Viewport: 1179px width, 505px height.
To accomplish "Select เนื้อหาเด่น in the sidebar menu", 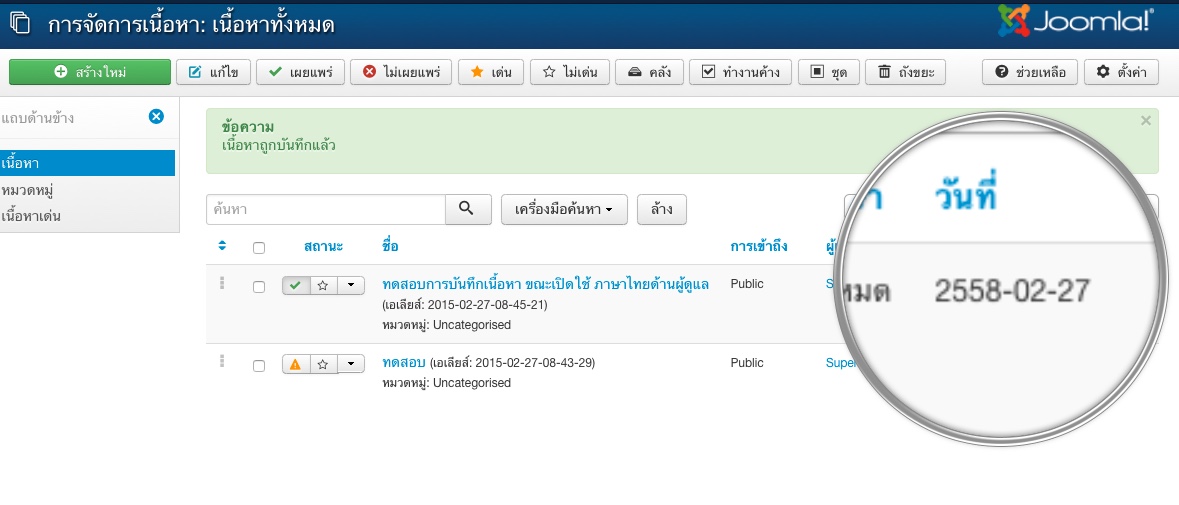I will [31, 216].
